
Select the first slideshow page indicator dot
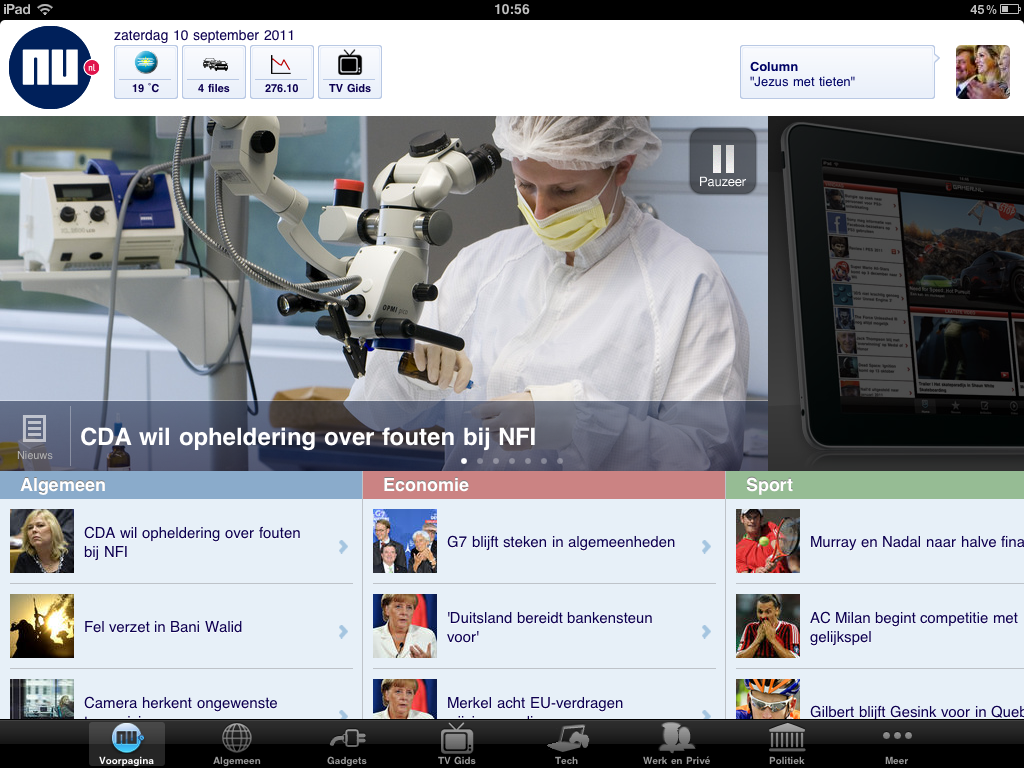464,461
